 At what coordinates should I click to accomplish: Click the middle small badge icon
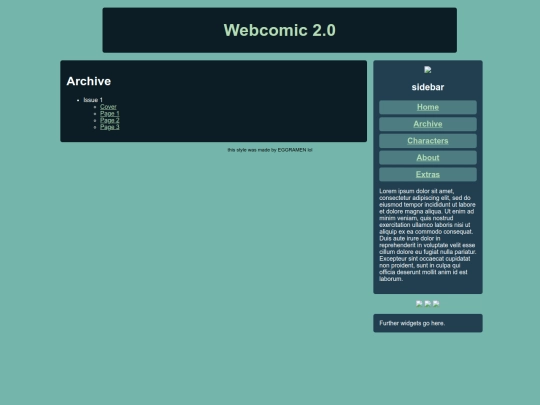[x=428, y=303]
